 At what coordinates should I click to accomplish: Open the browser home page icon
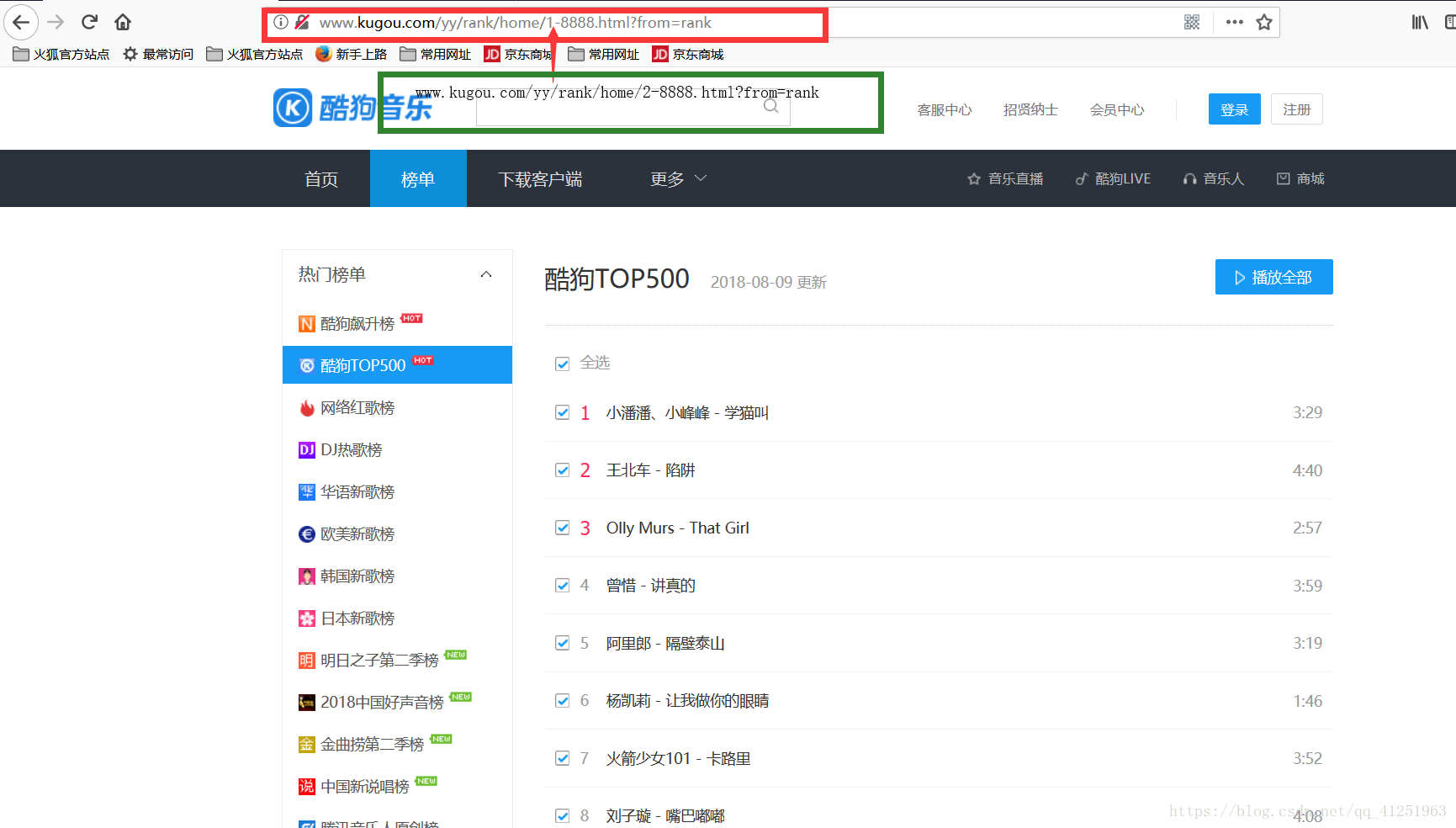pos(123,22)
